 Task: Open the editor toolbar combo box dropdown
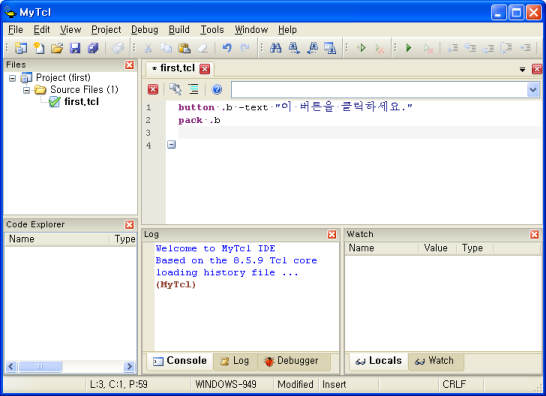coord(533,90)
